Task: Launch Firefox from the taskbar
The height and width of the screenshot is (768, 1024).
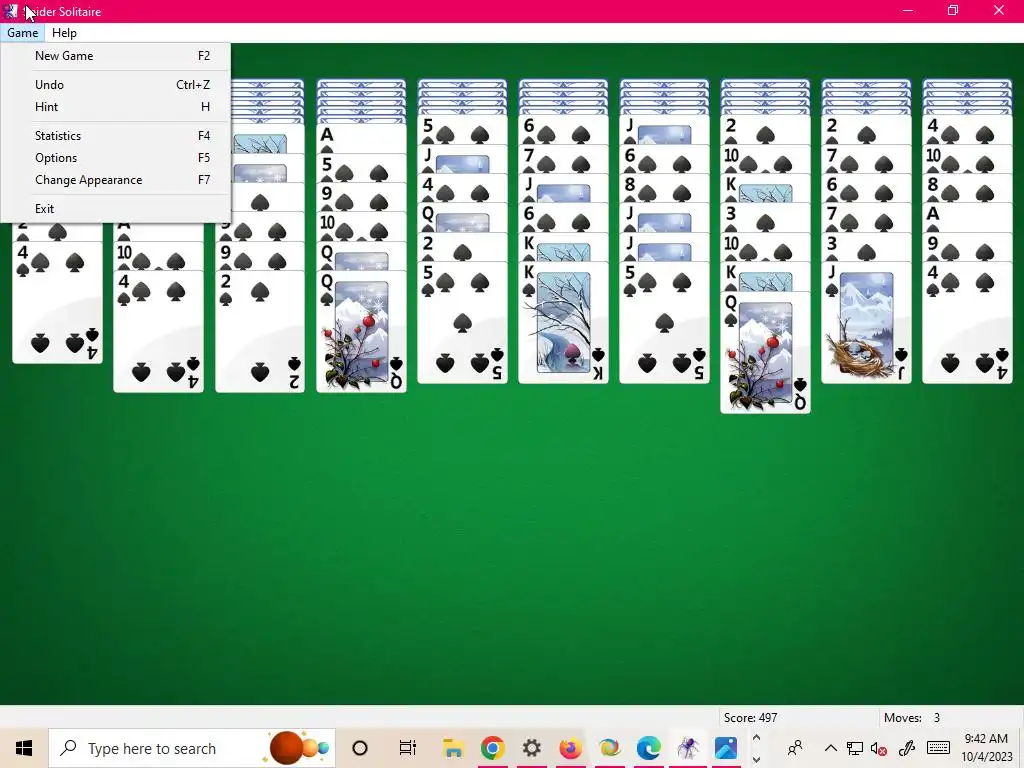Action: point(570,748)
